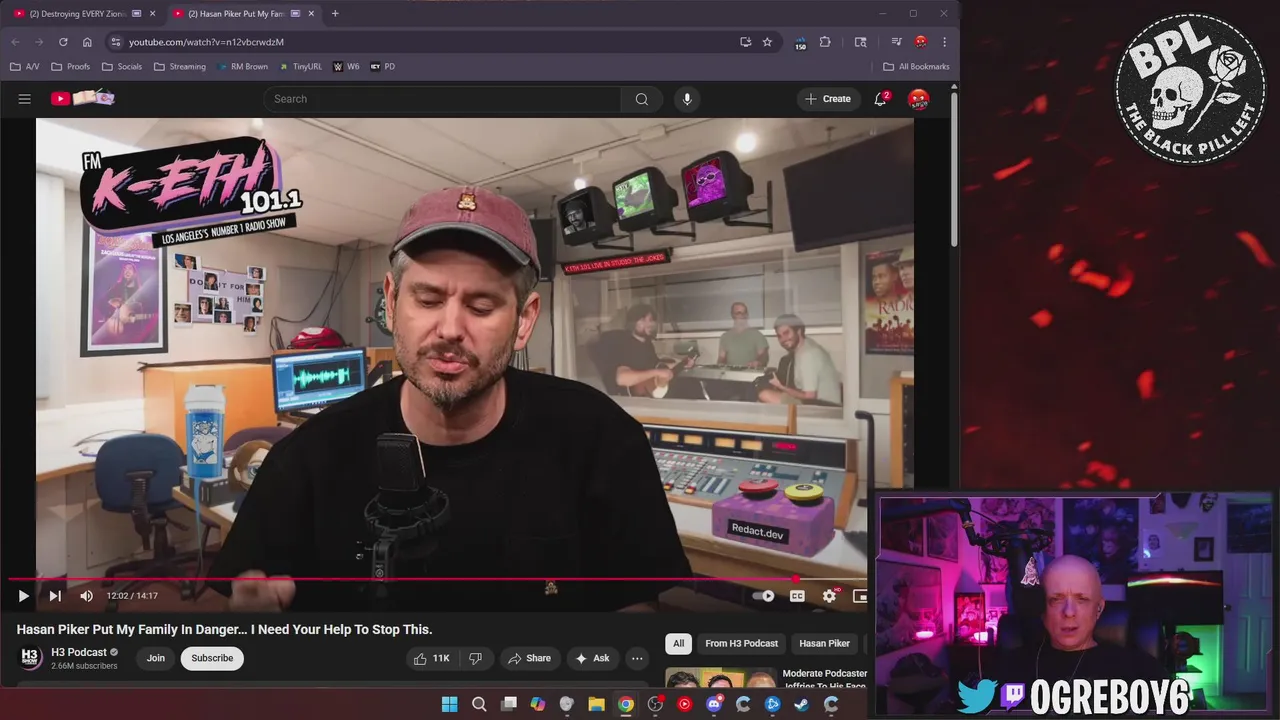Viewport: 1280px width, 720px height.
Task: Toggle the autoplay switch
Action: [763, 596]
